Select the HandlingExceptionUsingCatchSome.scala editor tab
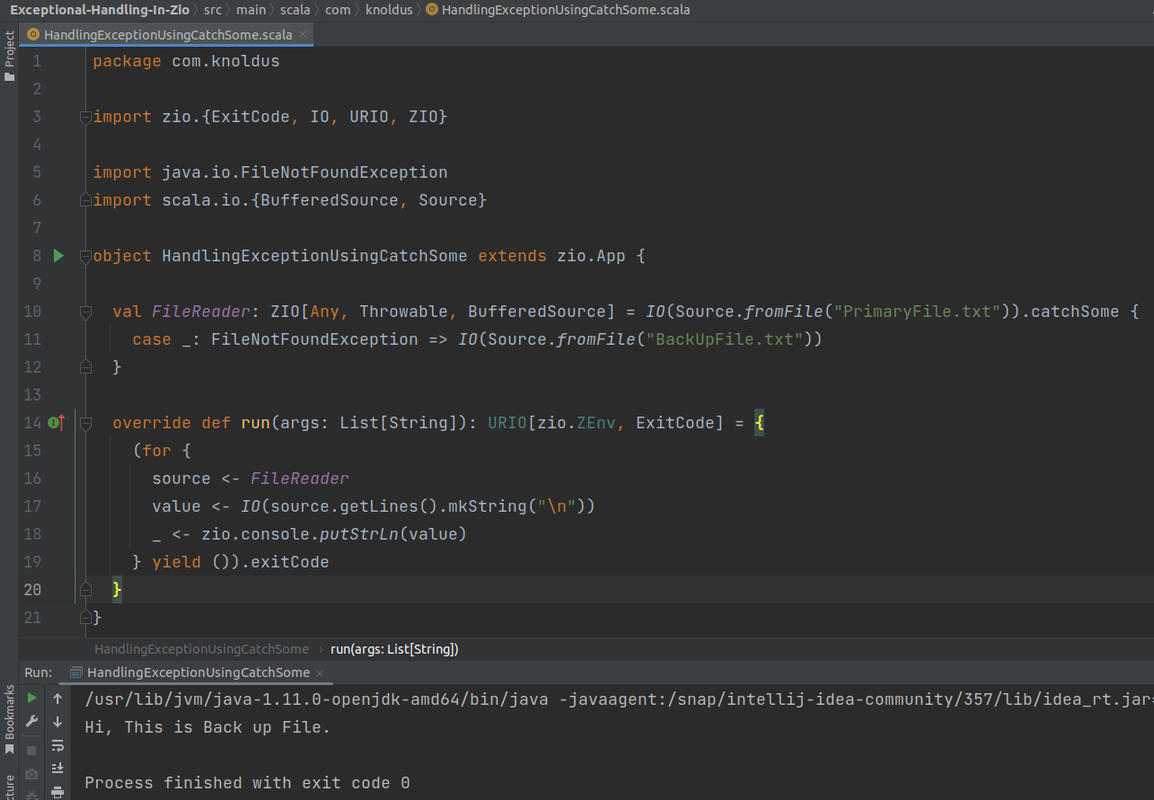Screen dimensions: 1154x800 (x=166, y=34)
